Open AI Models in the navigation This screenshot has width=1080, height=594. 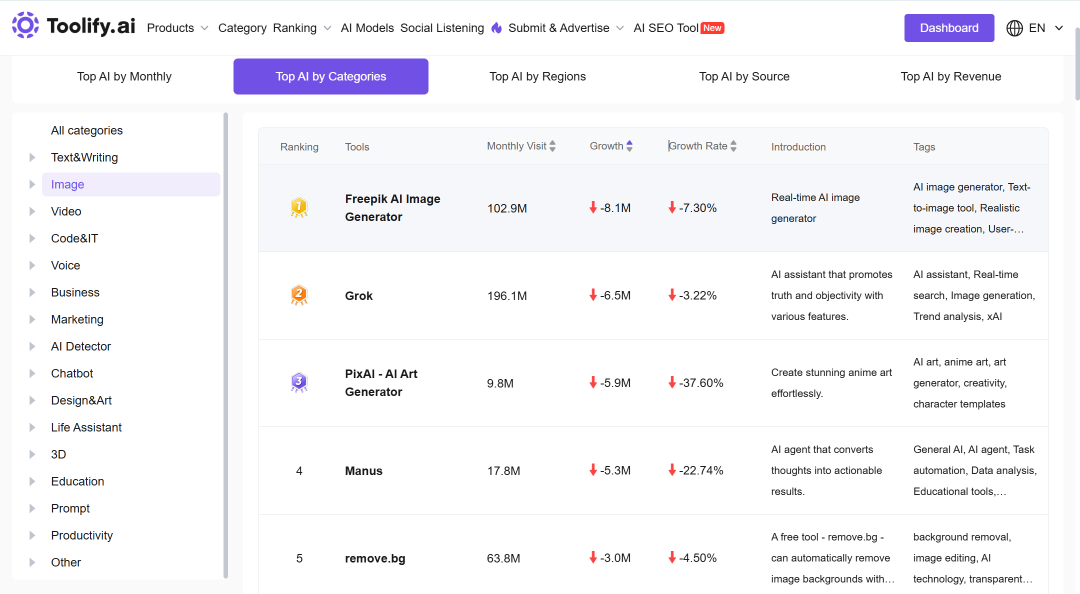click(367, 28)
